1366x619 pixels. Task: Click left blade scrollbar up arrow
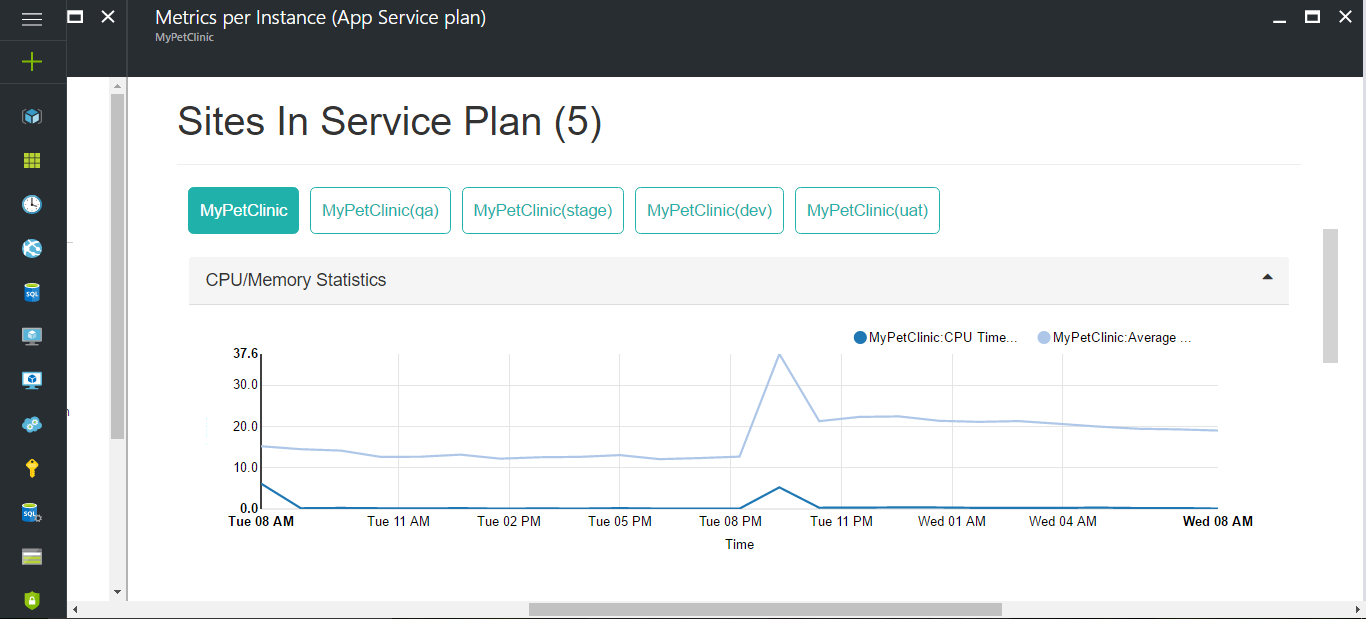(x=117, y=86)
